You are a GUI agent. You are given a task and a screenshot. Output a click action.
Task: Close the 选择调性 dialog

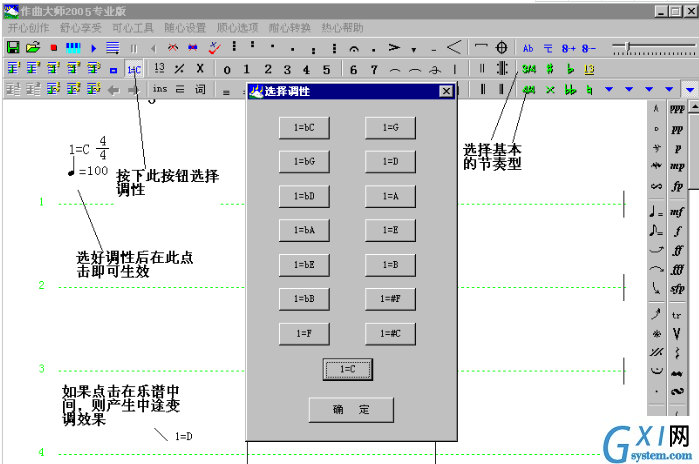pos(446,91)
